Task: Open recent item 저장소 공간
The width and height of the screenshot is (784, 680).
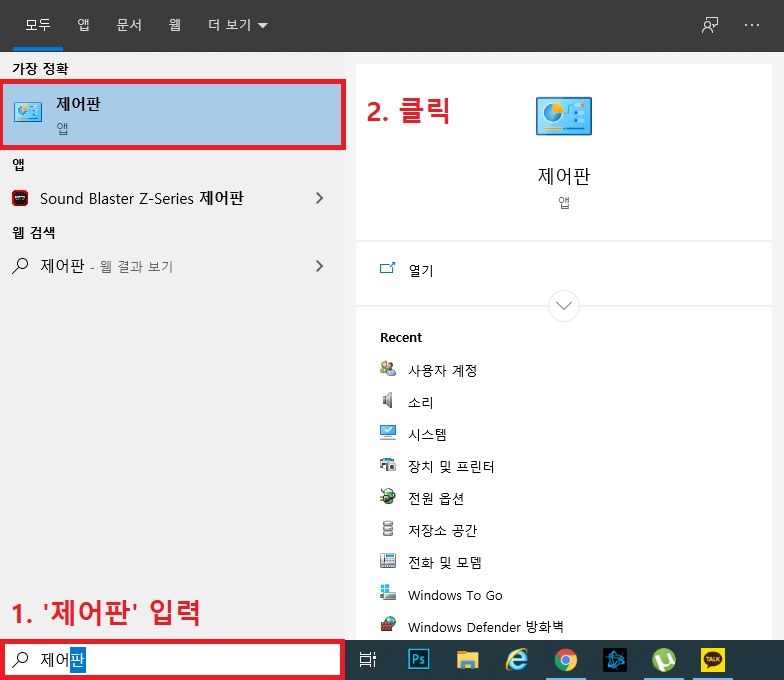Action: click(x=442, y=530)
